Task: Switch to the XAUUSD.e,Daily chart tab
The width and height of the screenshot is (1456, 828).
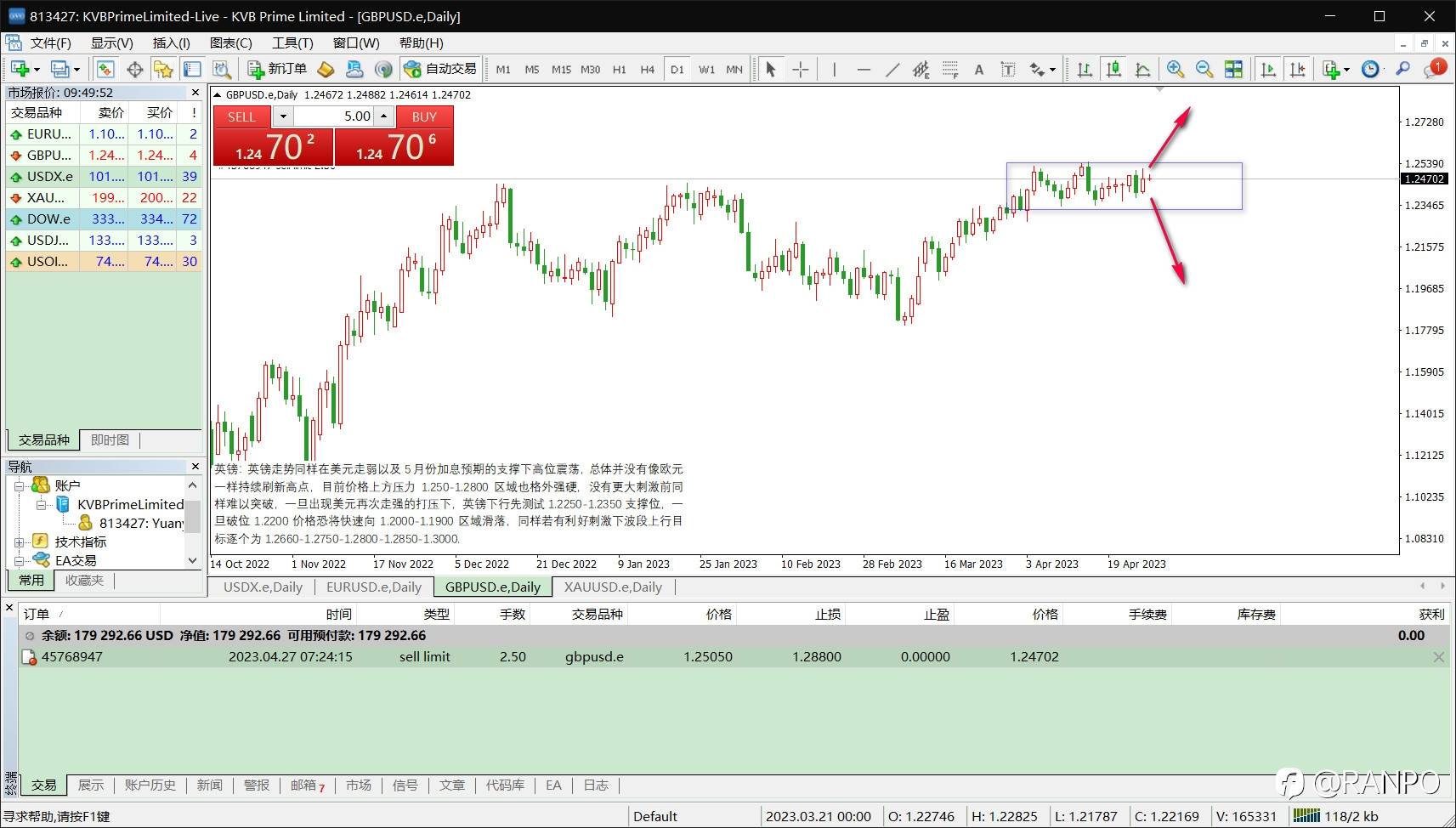Action: click(x=613, y=587)
